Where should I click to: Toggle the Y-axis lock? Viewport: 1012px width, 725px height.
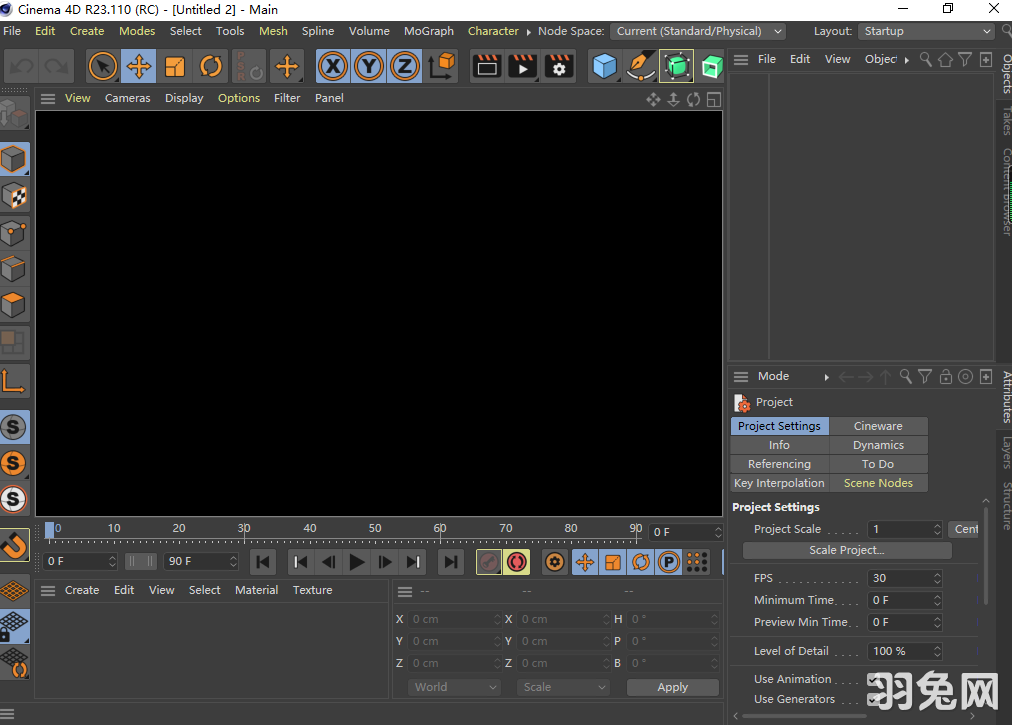click(x=368, y=66)
